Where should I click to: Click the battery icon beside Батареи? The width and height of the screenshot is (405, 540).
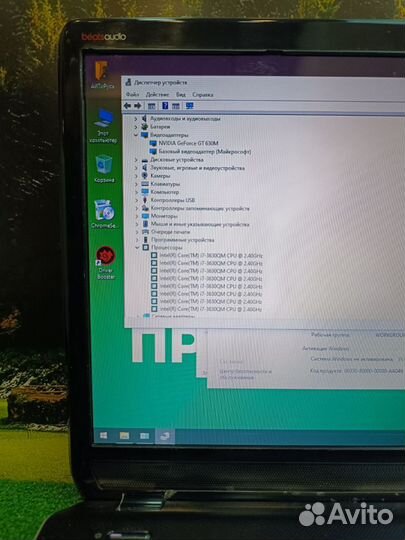coord(144,127)
